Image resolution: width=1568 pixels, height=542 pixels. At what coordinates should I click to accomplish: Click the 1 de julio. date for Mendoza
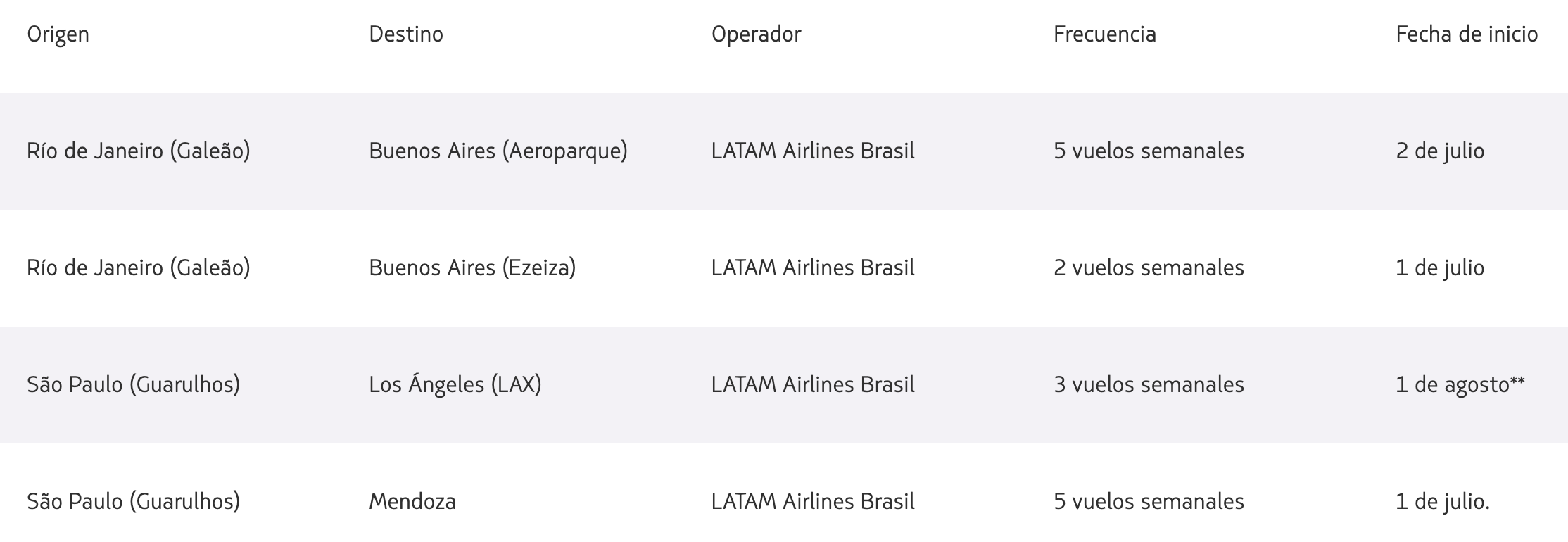[1443, 502]
